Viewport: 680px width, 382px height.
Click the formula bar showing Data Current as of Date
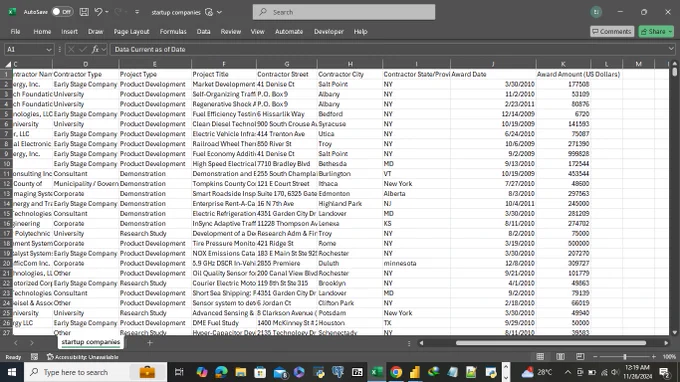[388, 49]
